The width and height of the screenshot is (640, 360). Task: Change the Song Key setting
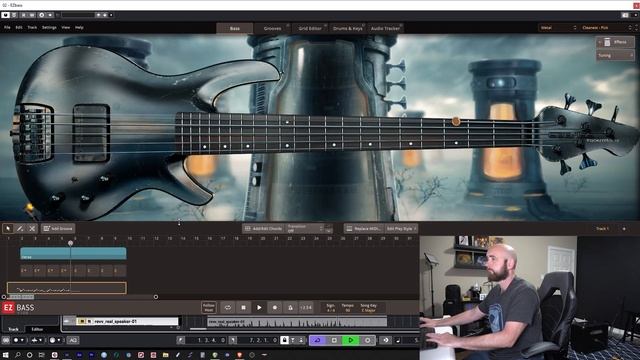[x=368, y=307]
